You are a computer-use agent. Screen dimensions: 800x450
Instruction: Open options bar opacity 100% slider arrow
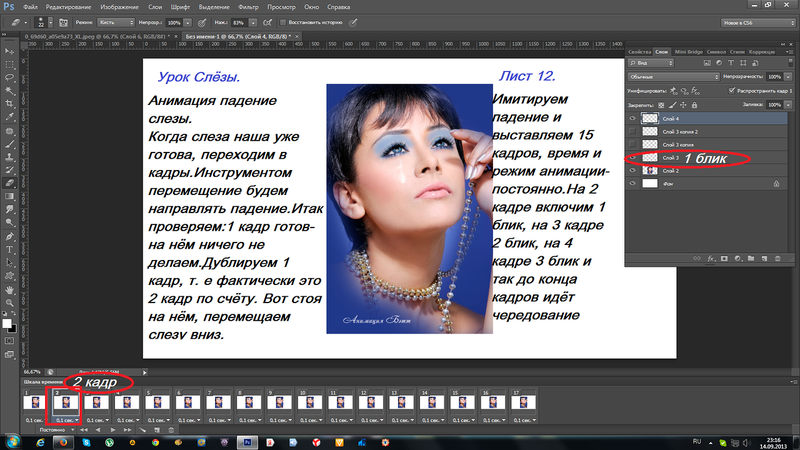[x=187, y=23]
